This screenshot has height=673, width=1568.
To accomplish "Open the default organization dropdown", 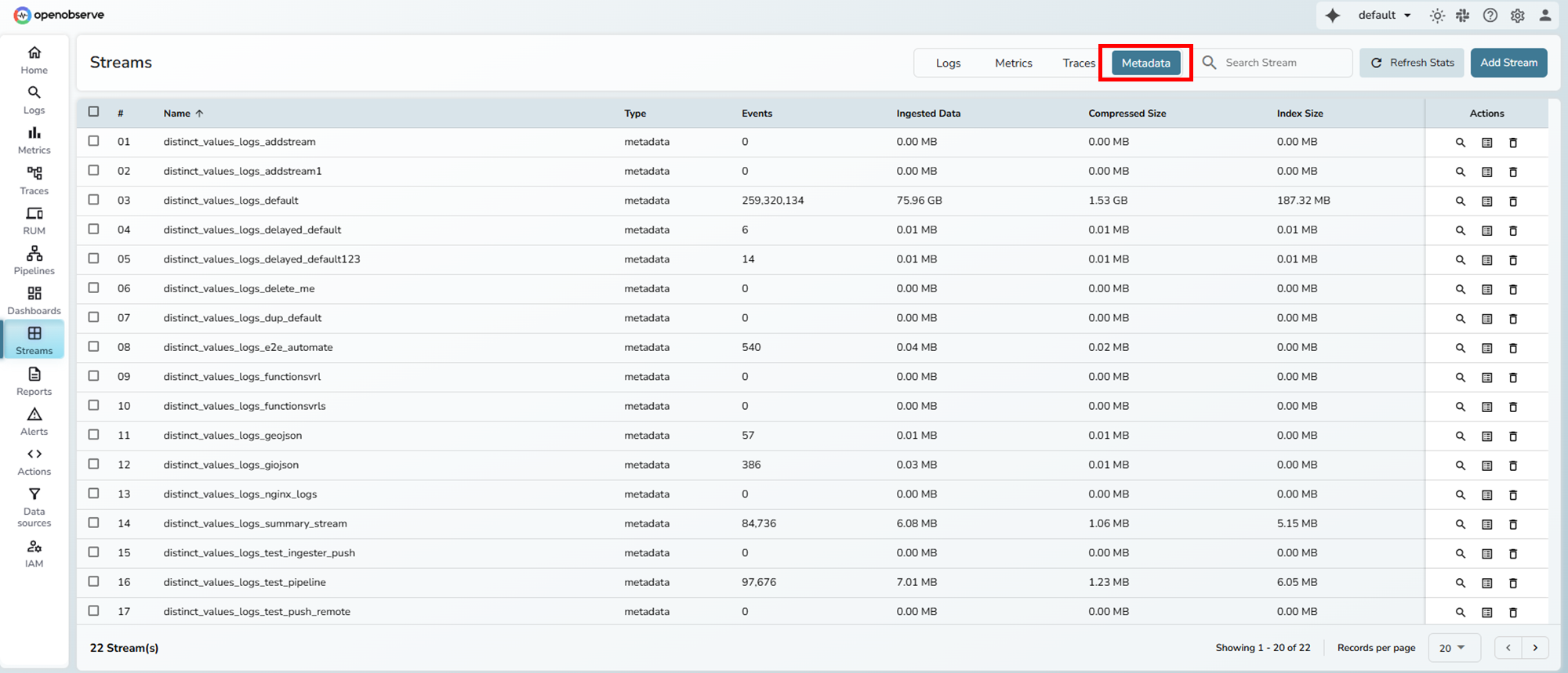I will click(x=1384, y=15).
